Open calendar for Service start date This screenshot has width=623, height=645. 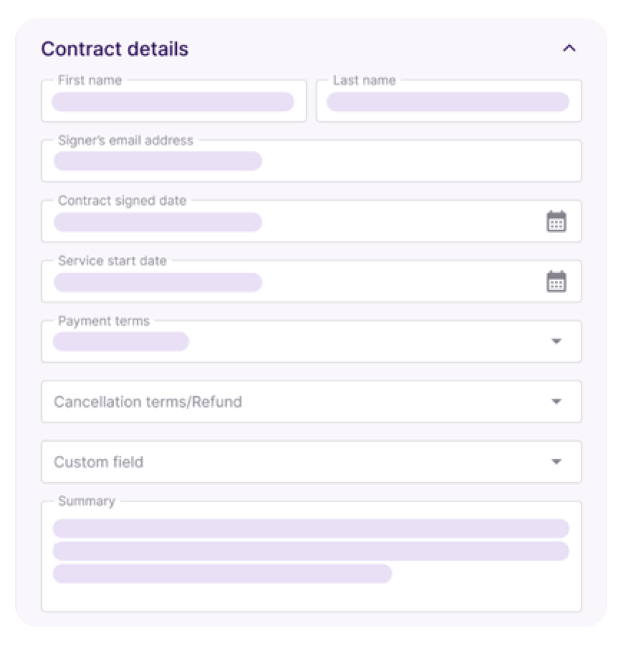(x=556, y=281)
